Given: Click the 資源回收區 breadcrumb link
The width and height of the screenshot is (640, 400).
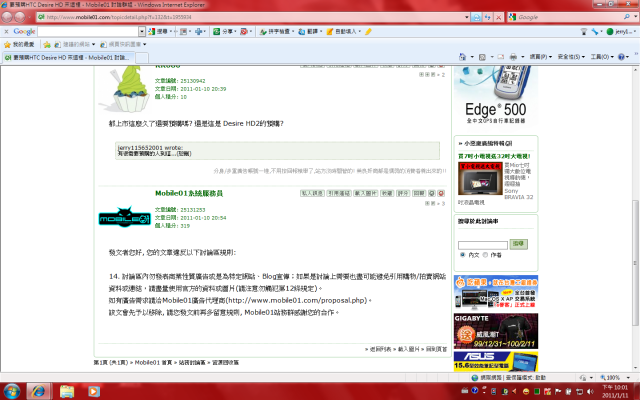Looking at the screenshot, I should click(x=225, y=362).
